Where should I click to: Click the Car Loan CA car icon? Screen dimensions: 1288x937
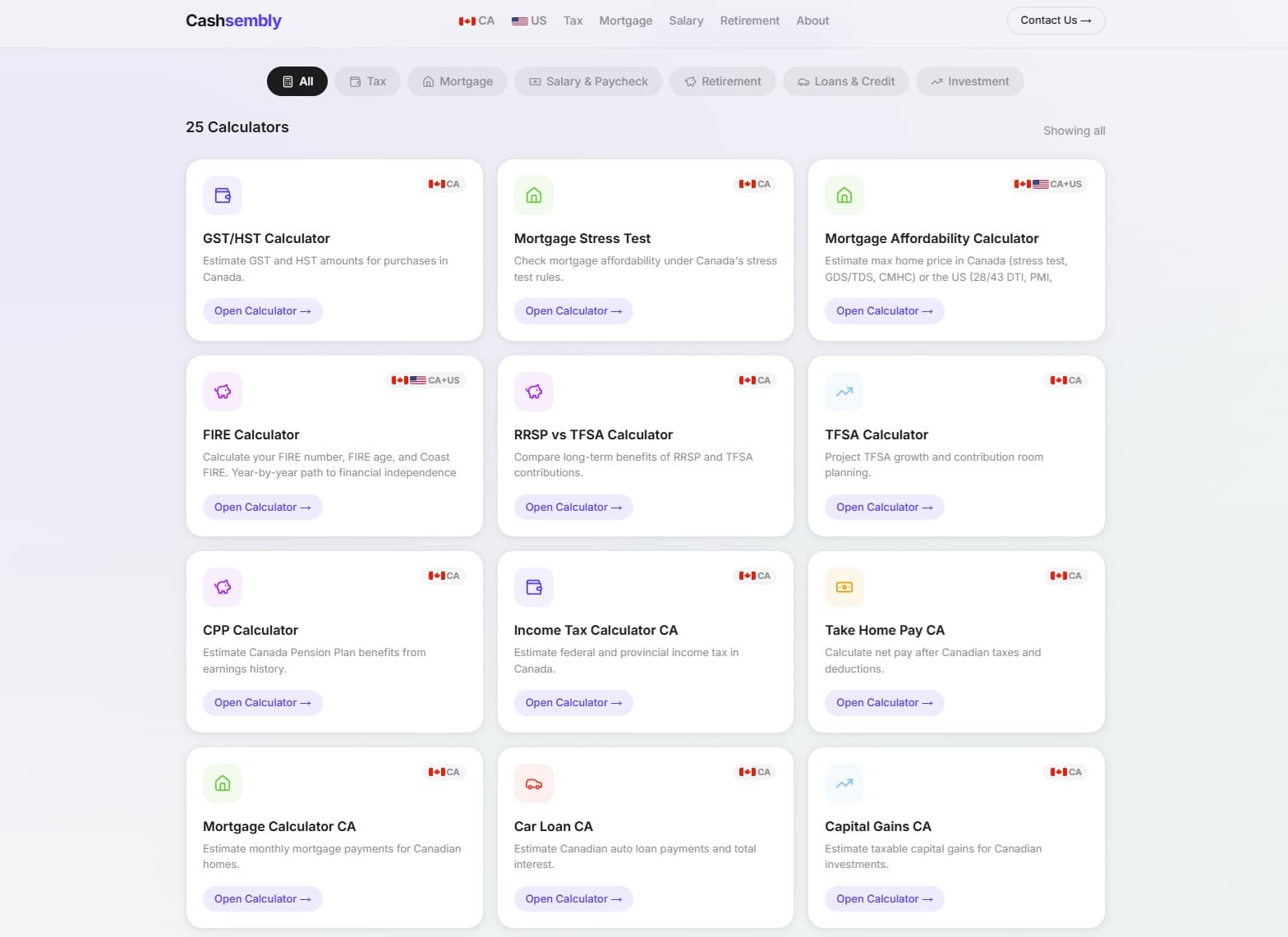click(x=534, y=783)
